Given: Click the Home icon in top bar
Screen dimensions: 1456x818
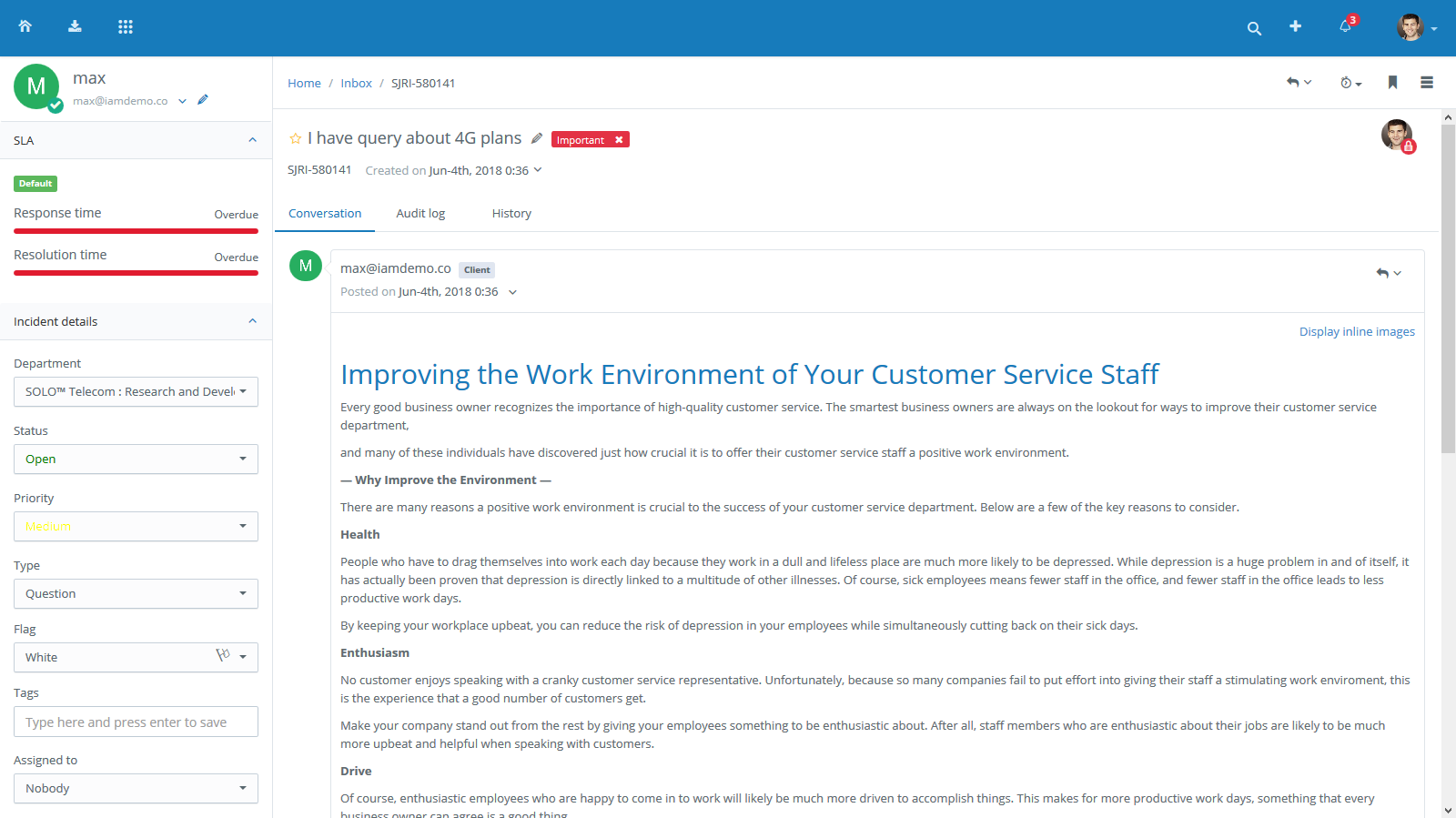Looking at the screenshot, I should pos(25,26).
